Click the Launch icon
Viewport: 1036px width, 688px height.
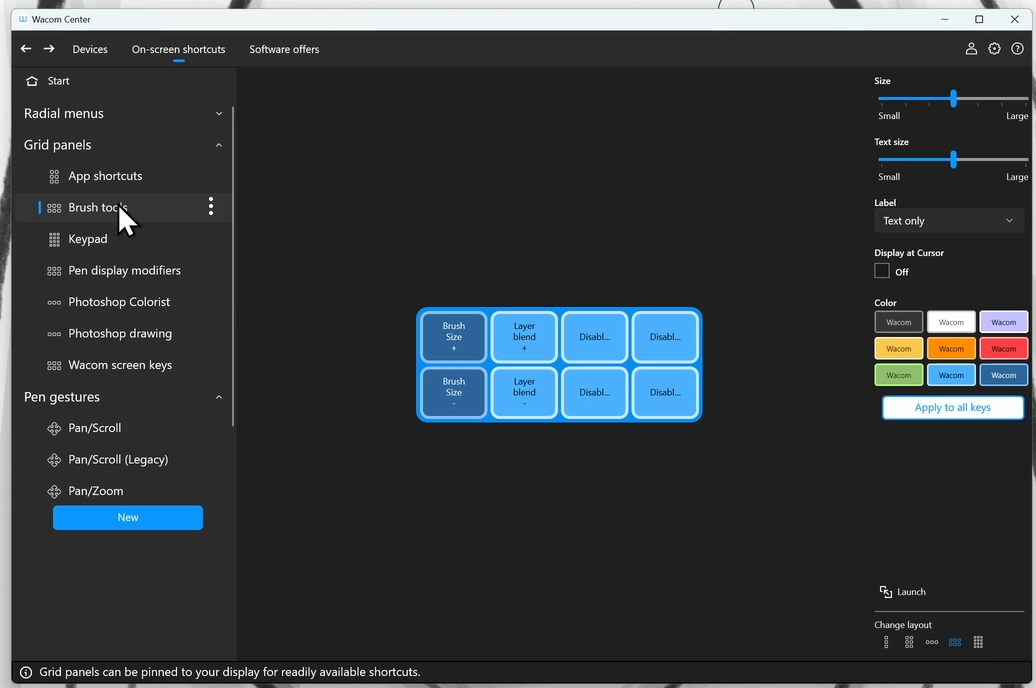tap(886, 592)
